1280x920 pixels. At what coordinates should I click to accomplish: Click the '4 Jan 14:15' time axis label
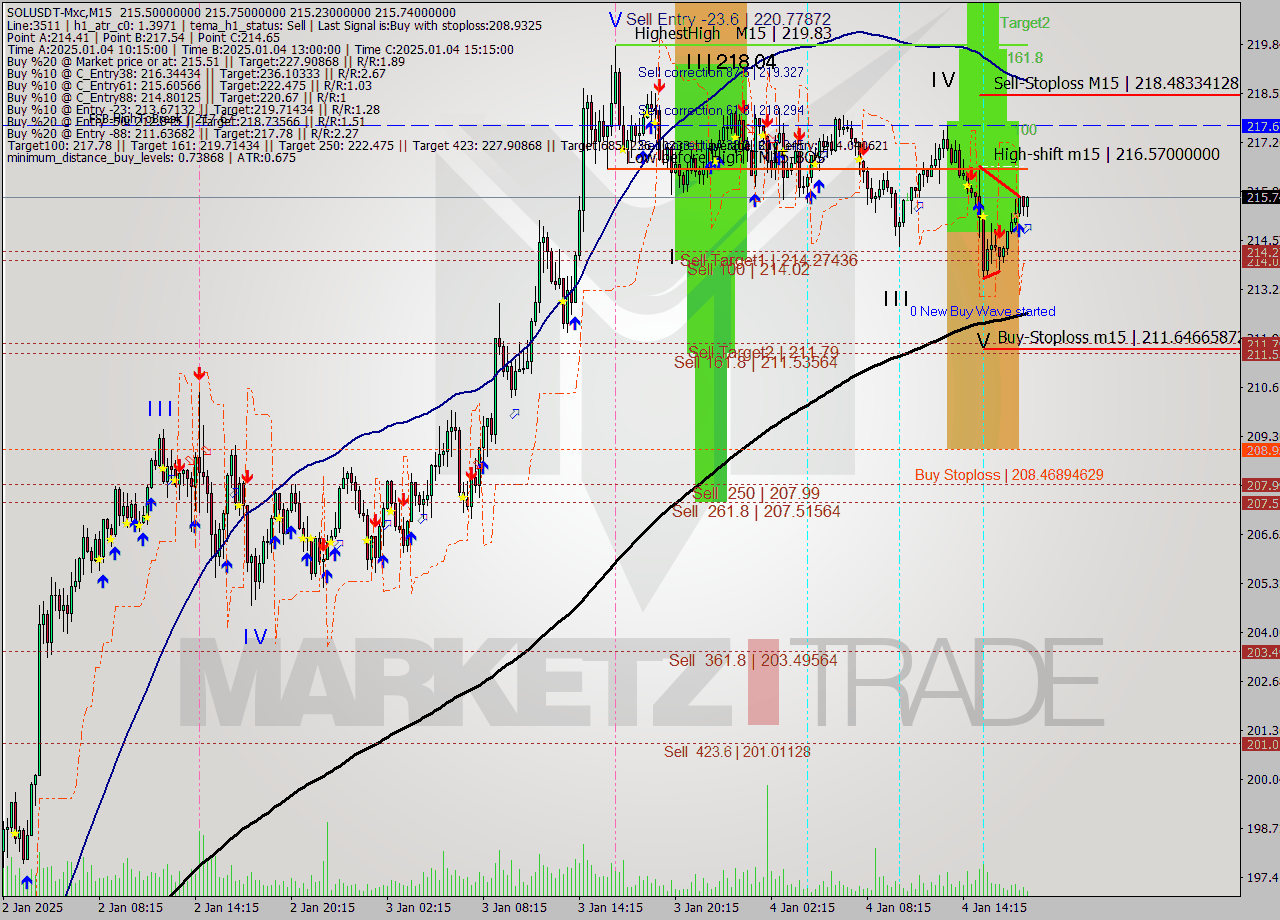(x=994, y=908)
